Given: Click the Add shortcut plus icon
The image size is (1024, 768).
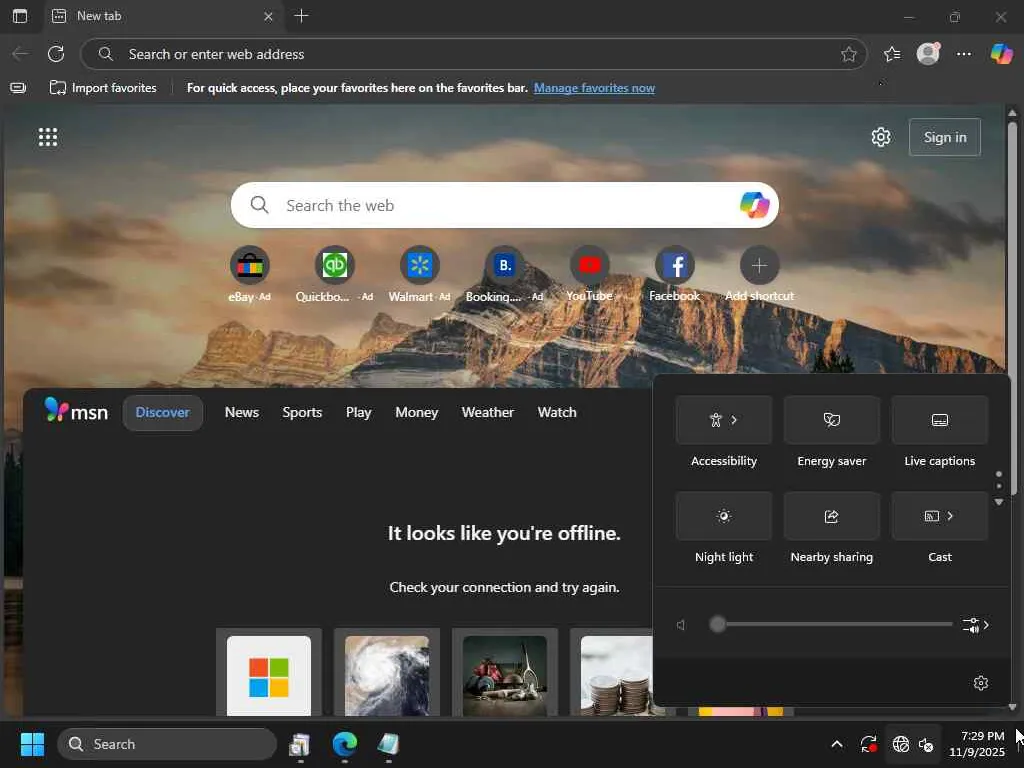Looking at the screenshot, I should pos(760,265).
